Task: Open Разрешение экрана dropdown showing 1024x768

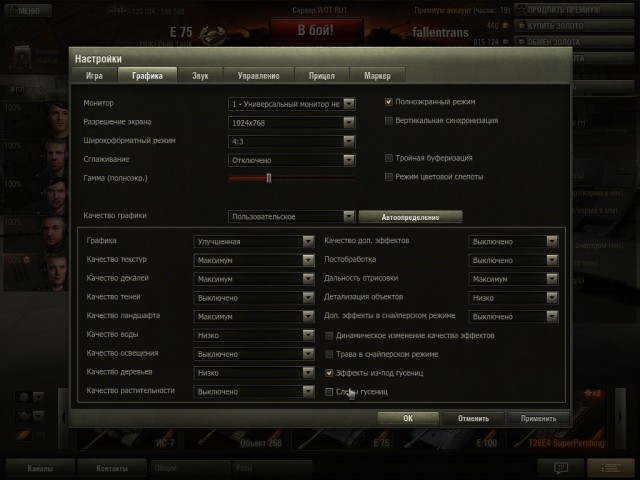Action: [x=291, y=123]
